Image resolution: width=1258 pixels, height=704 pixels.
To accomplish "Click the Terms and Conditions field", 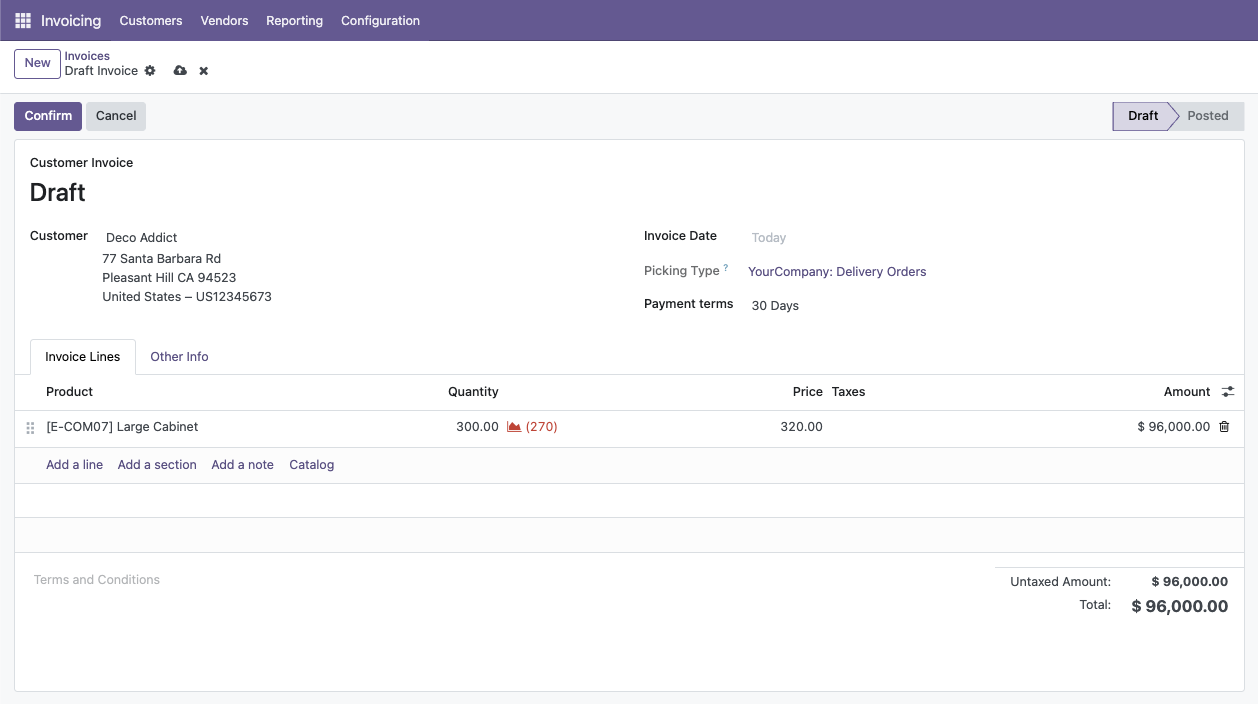I will [x=97, y=580].
